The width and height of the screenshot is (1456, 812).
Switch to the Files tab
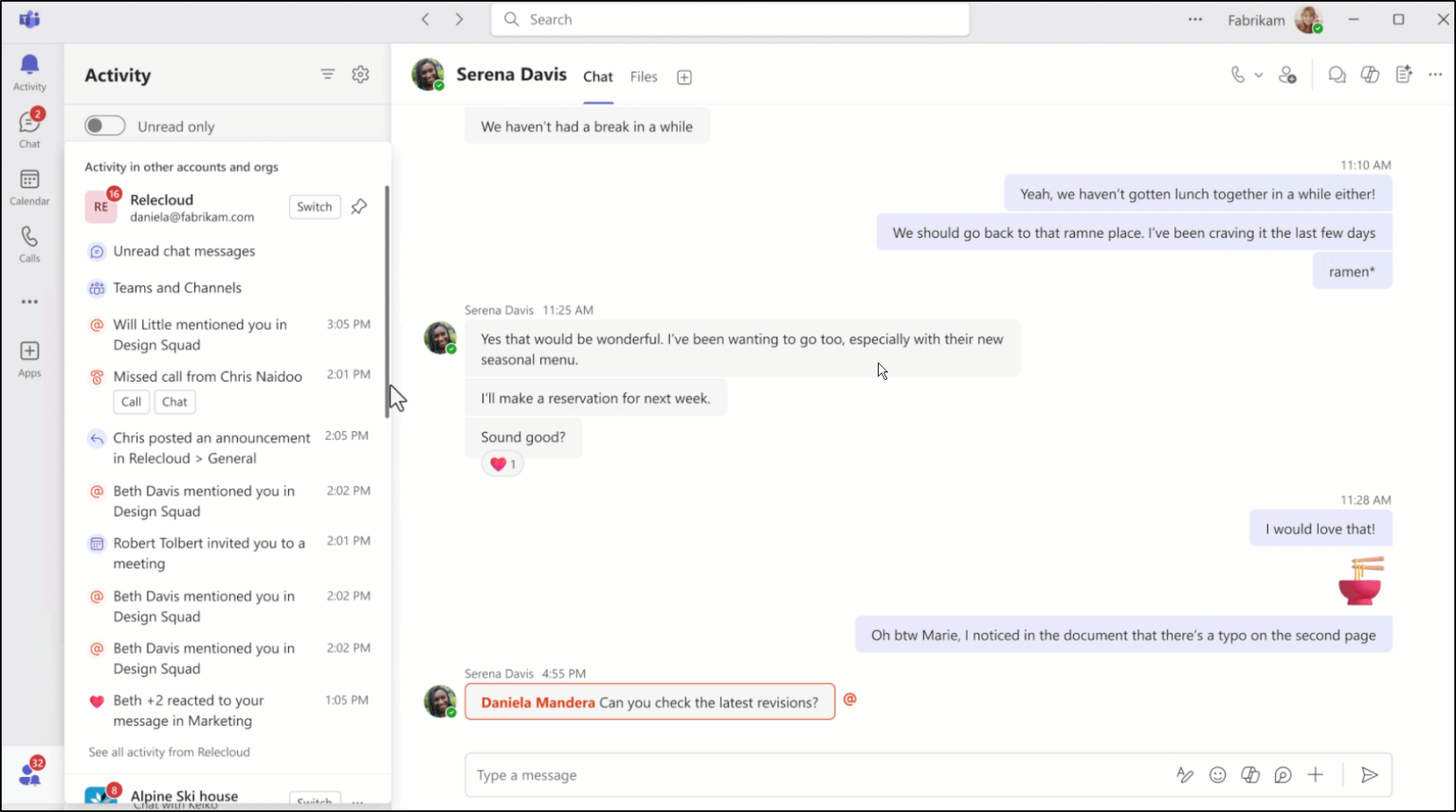tap(644, 77)
